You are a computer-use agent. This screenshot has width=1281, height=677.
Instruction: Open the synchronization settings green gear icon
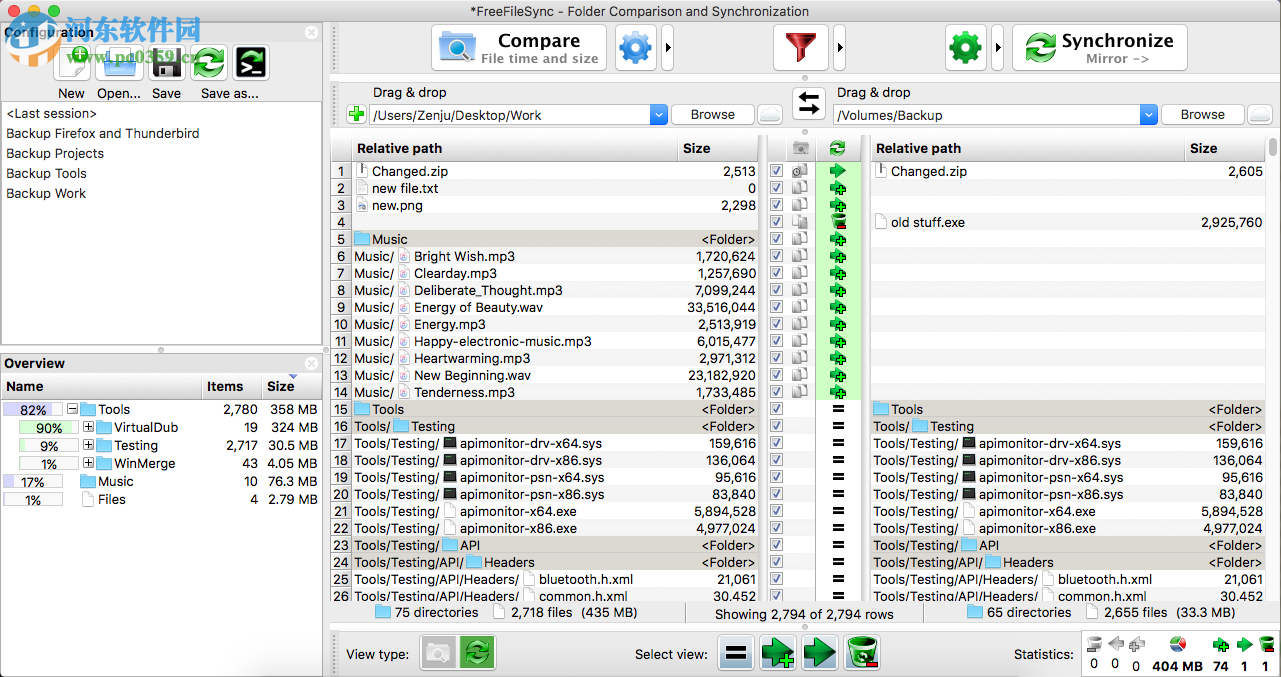pos(965,47)
